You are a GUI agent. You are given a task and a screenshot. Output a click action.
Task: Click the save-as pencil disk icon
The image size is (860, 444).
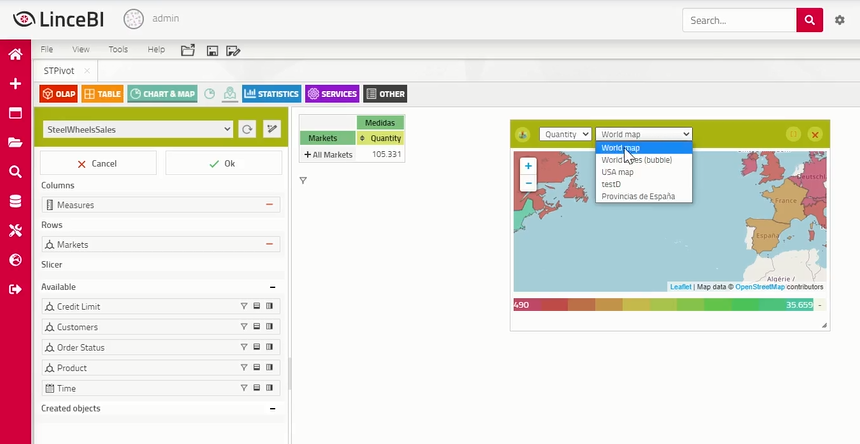coord(233,51)
